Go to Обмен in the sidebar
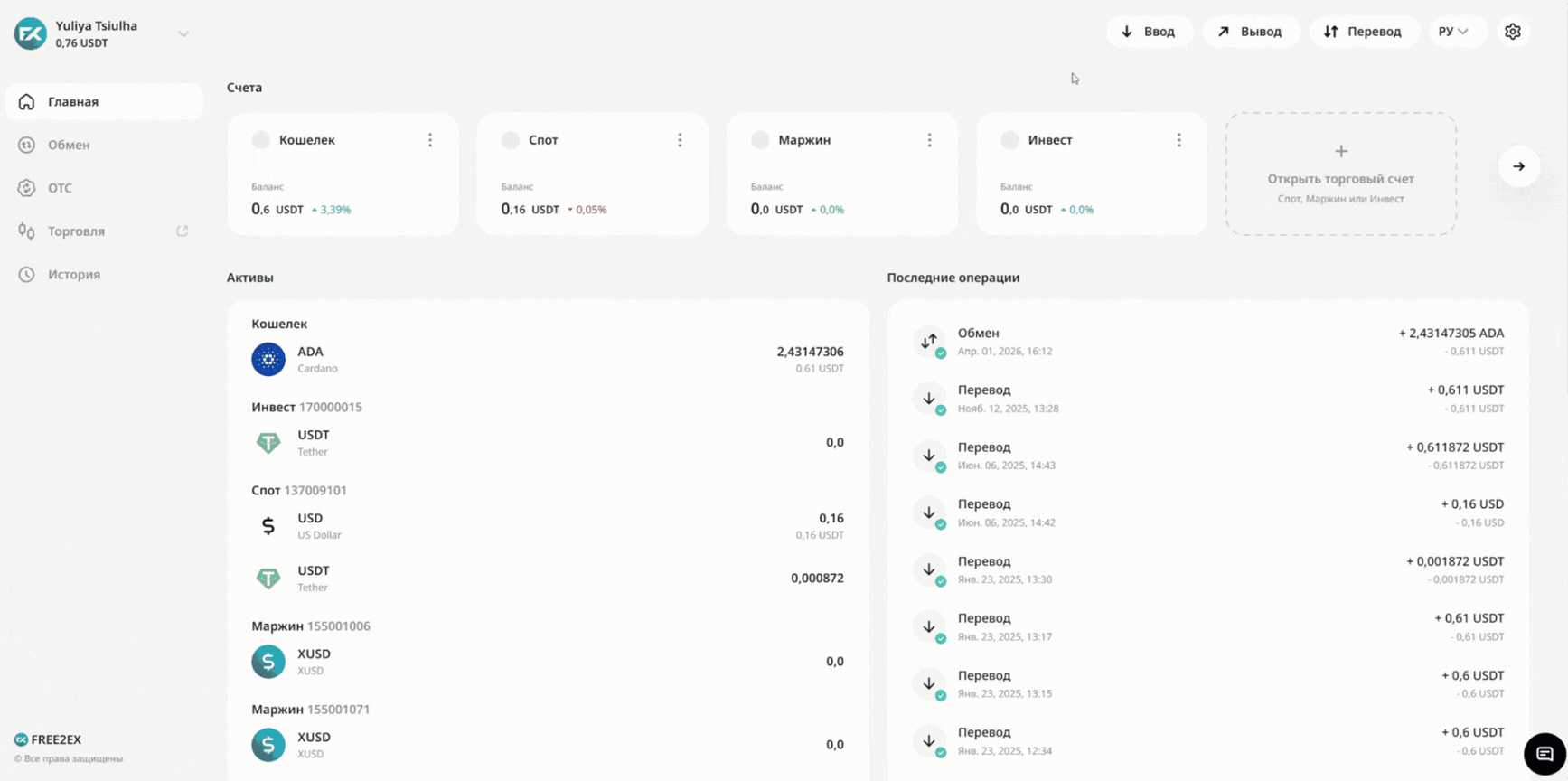 69,145
